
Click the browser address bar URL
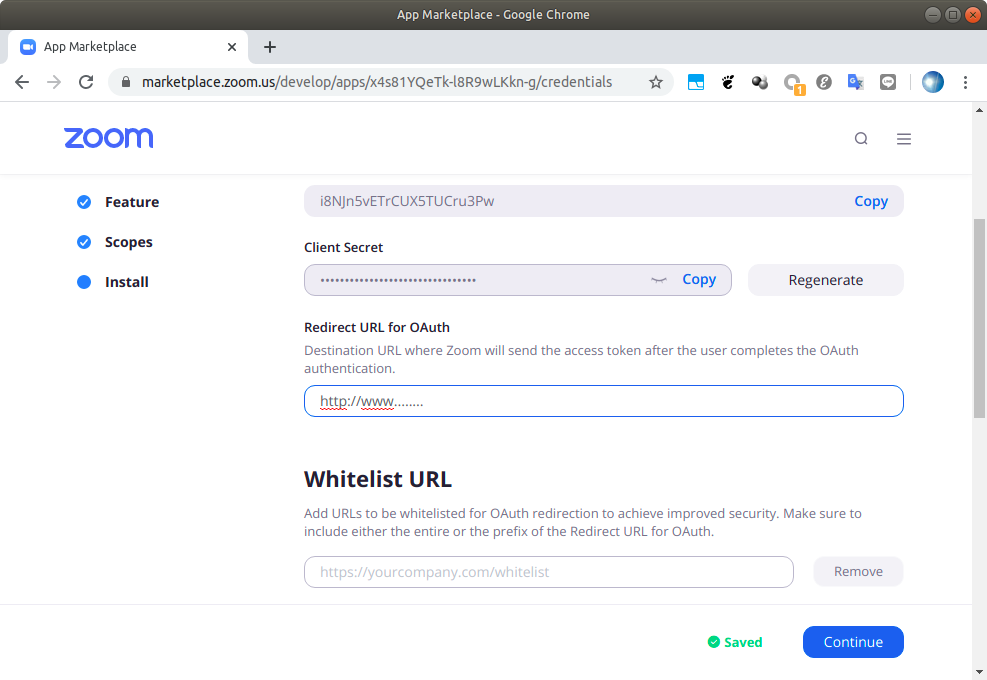click(376, 82)
